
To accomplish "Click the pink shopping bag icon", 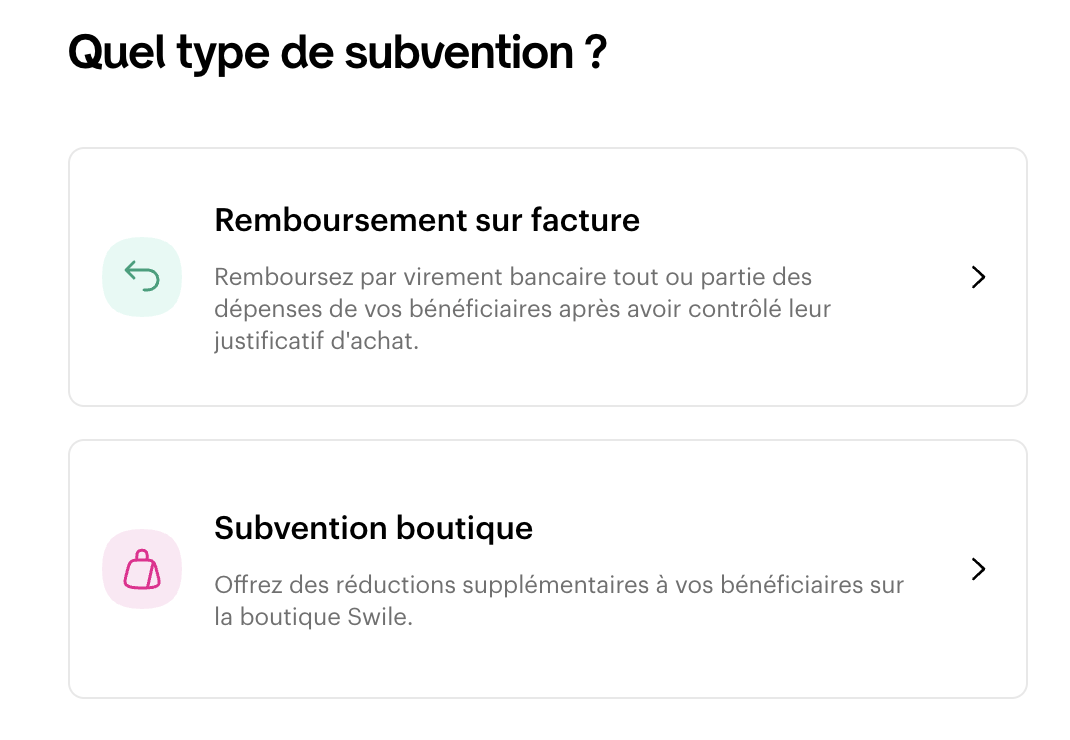I will 142,569.
